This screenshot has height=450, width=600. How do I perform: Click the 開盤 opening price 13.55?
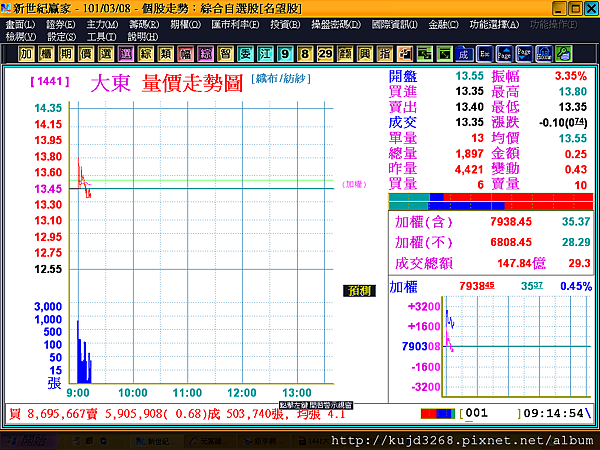[470, 76]
